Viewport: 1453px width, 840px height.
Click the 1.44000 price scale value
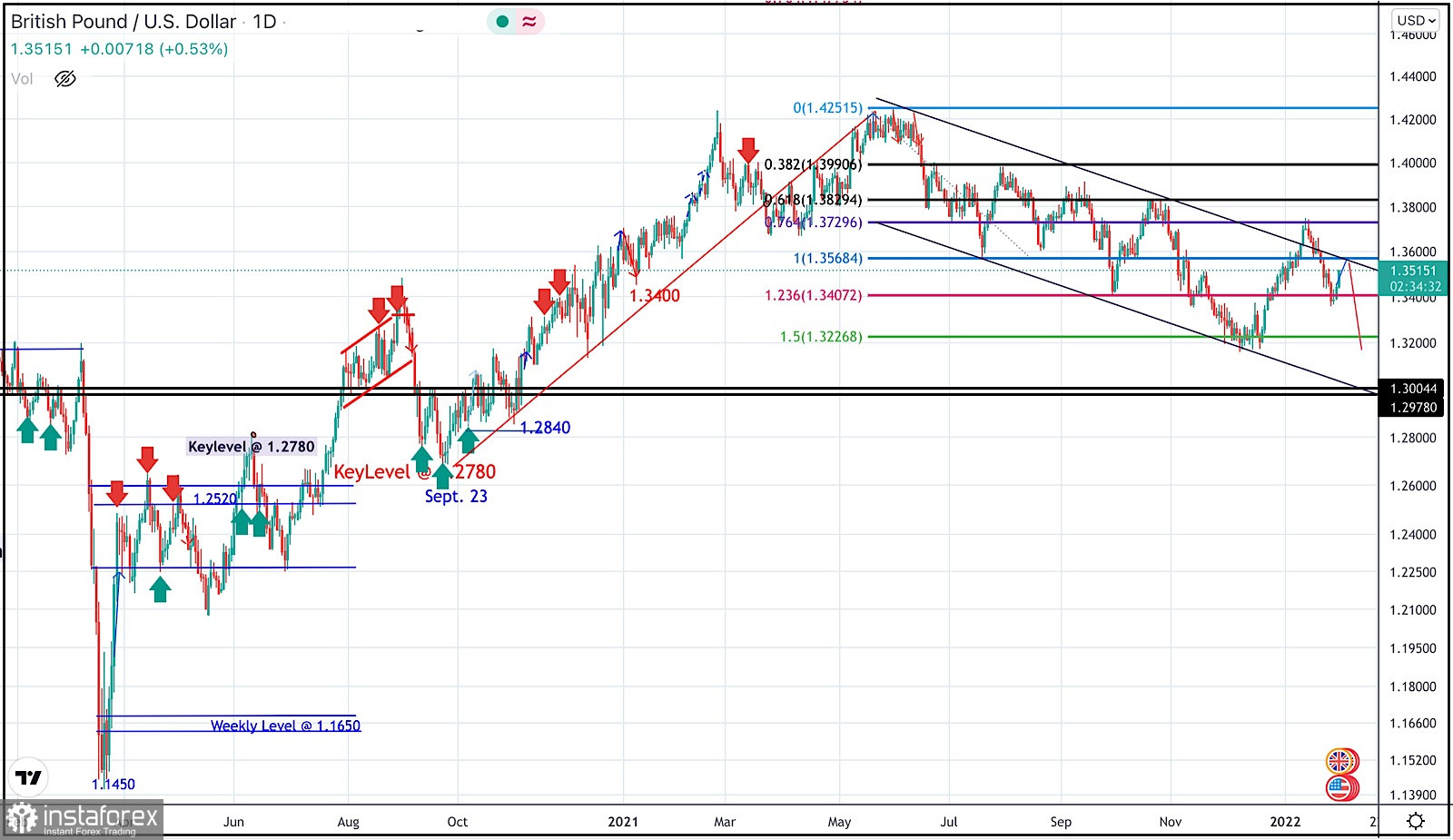[1413, 76]
